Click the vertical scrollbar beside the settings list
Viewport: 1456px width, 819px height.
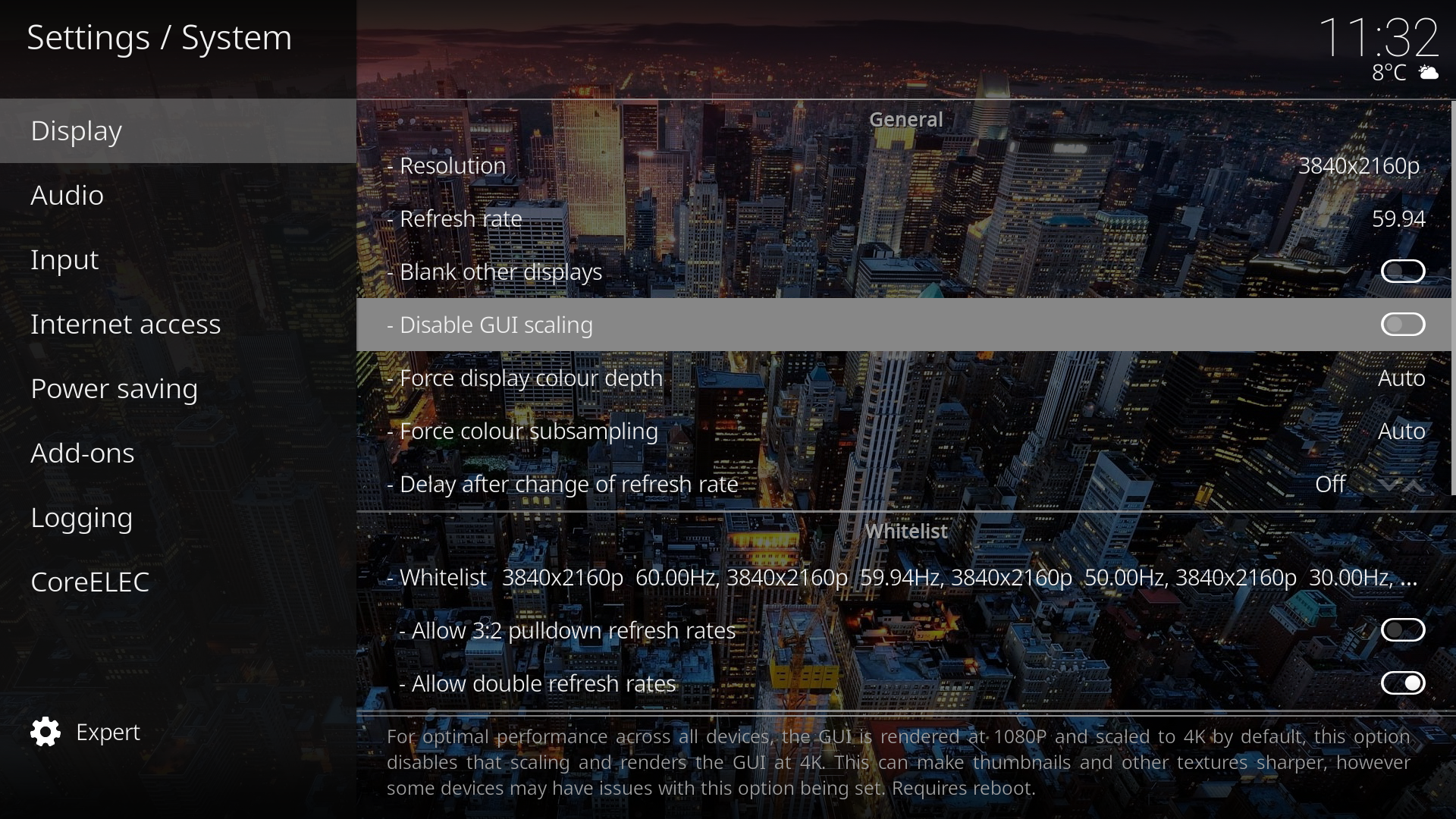click(1453, 297)
